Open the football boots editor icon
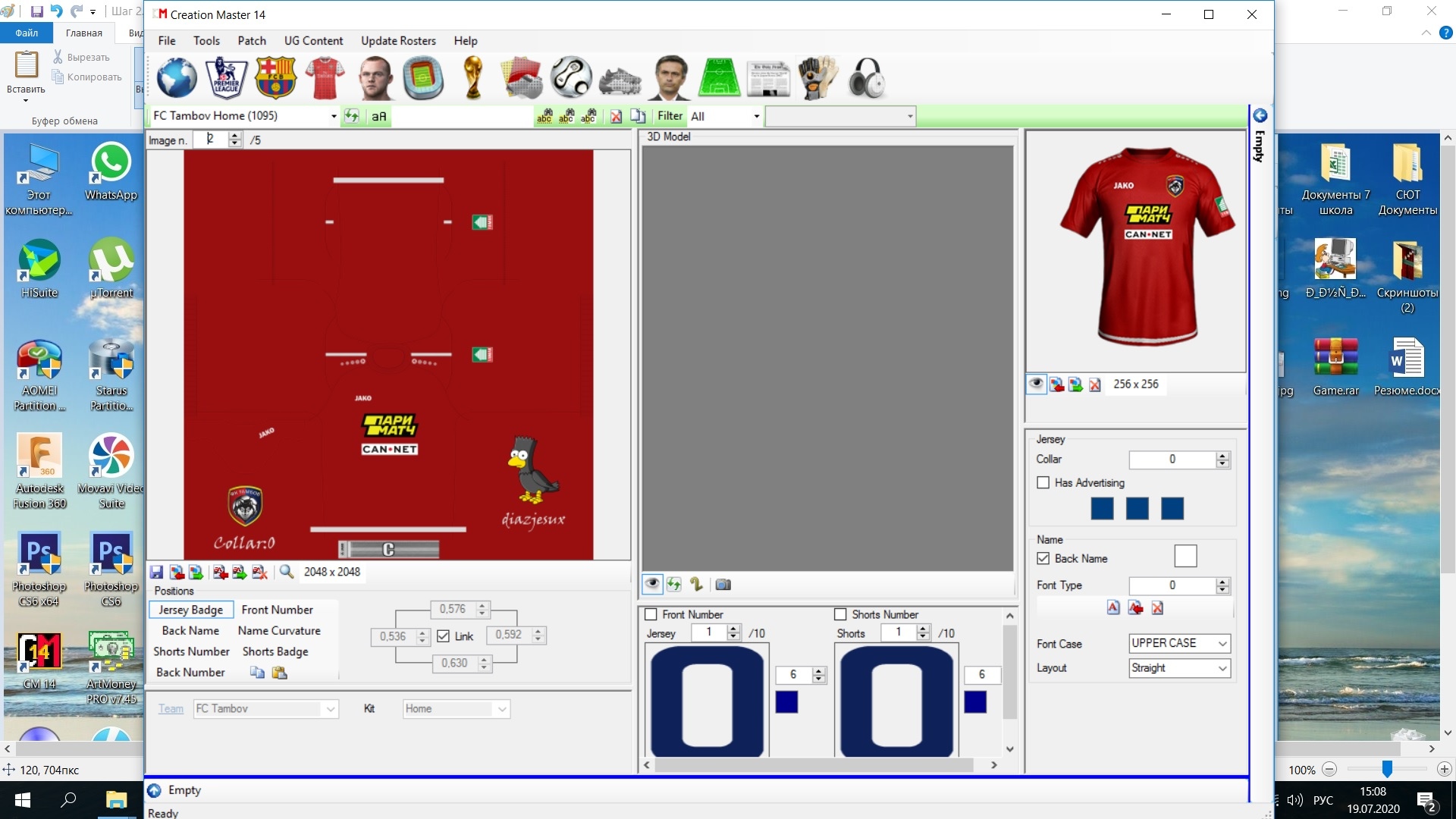Screen dimensions: 1456x819 click(620, 80)
